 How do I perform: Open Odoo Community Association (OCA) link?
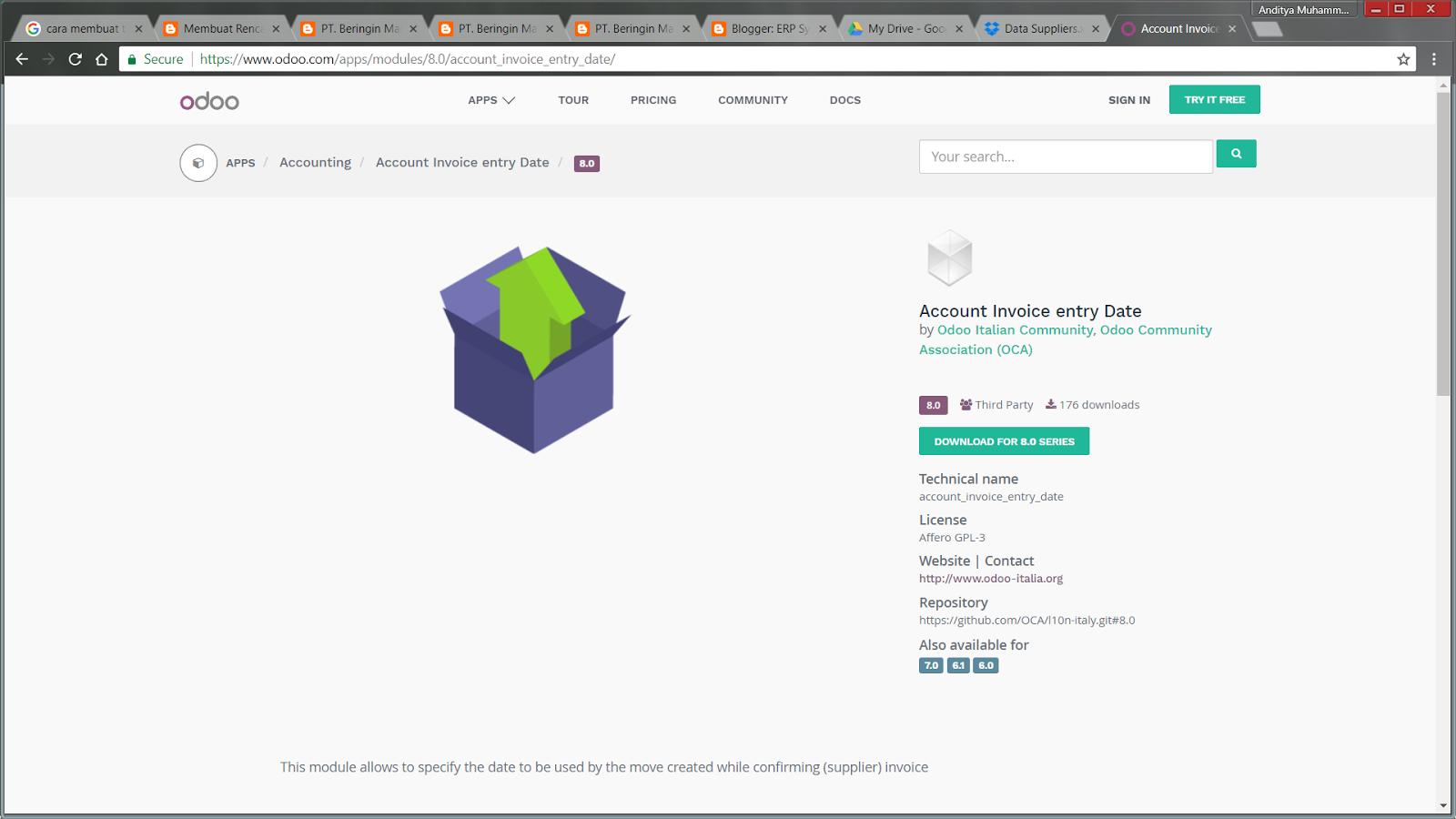[x=1066, y=340]
